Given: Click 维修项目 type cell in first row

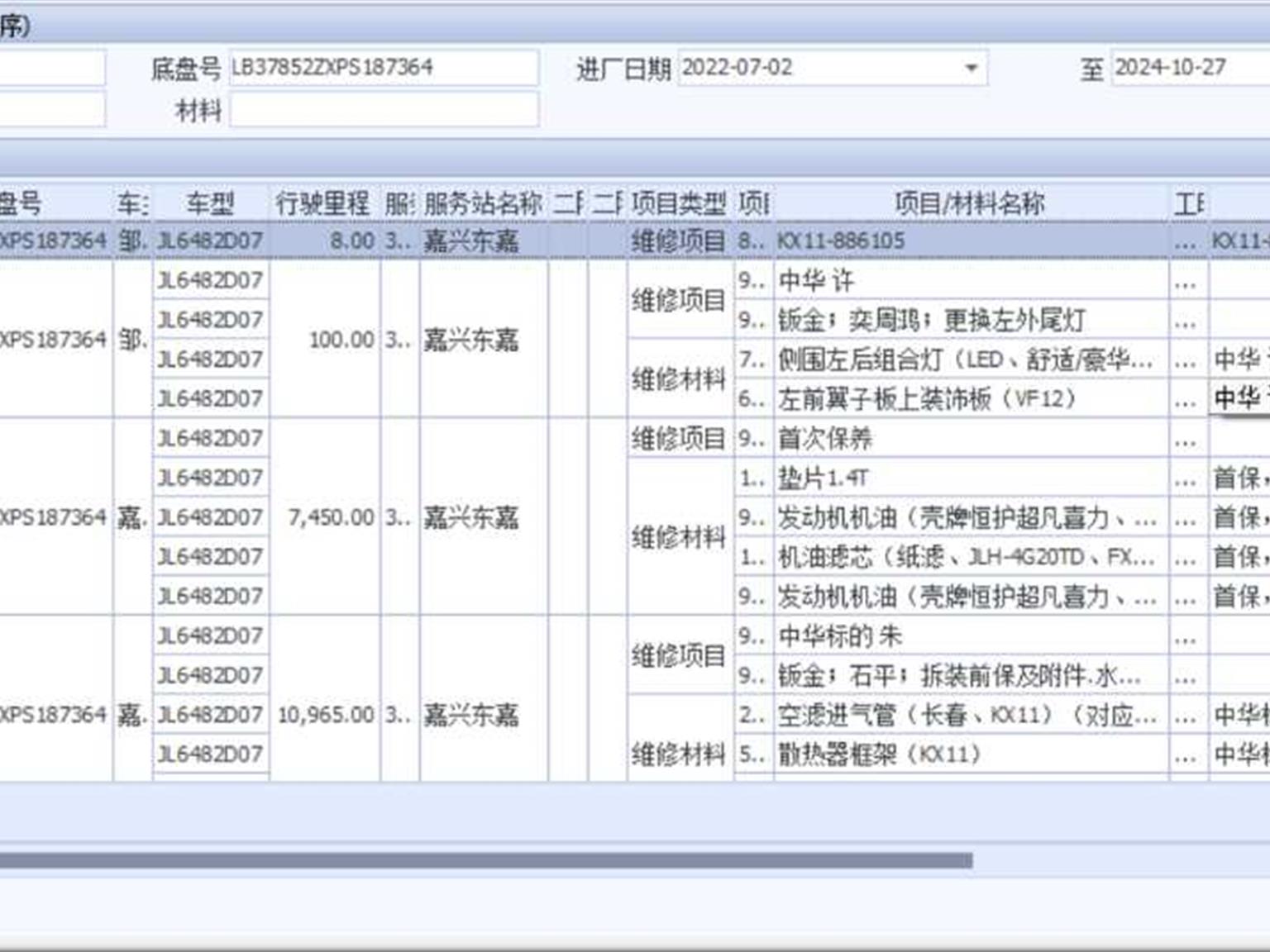Looking at the screenshot, I should point(680,241).
